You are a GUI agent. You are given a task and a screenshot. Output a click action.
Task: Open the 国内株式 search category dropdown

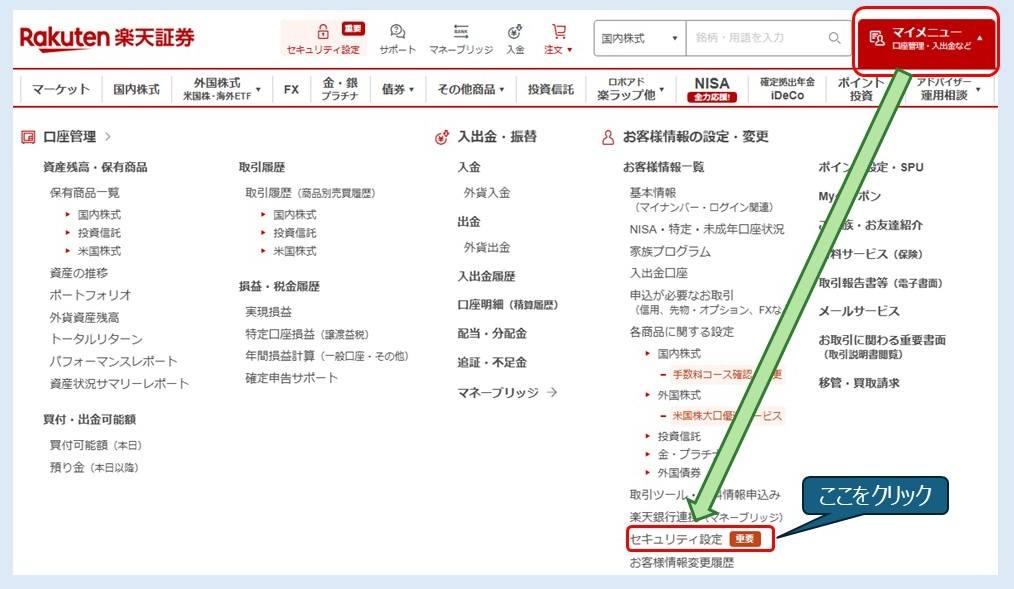(640, 38)
